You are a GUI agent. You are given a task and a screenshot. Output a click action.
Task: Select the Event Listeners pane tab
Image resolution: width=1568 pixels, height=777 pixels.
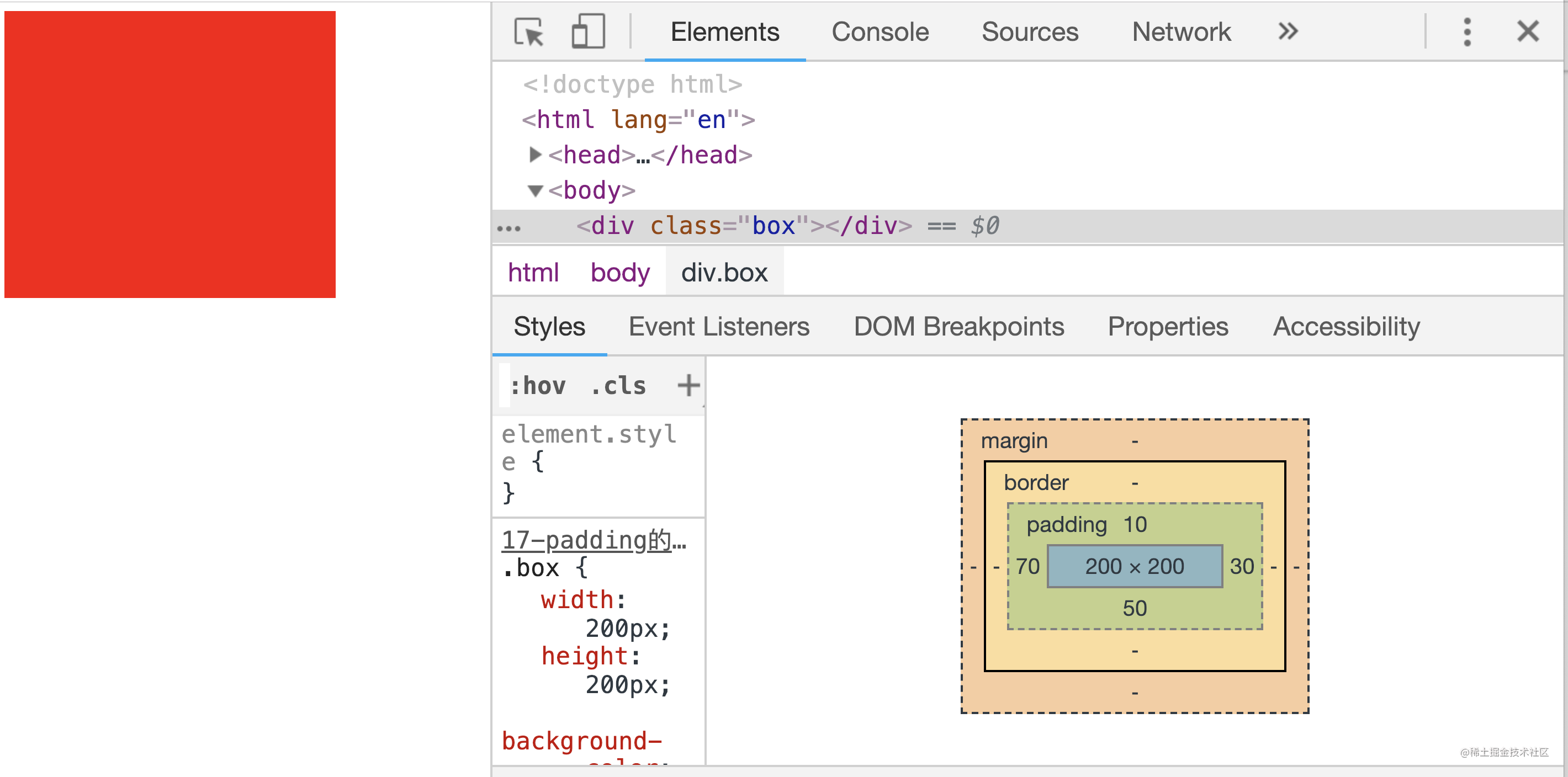[719, 327]
